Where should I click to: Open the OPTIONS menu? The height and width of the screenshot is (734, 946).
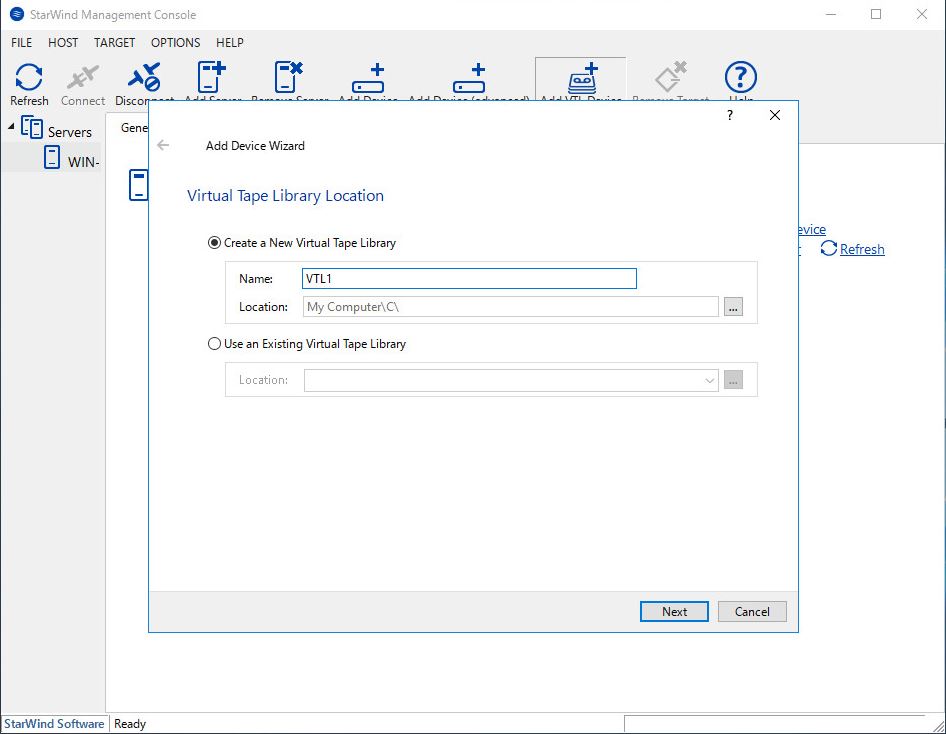pyautogui.click(x=175, y=43)
